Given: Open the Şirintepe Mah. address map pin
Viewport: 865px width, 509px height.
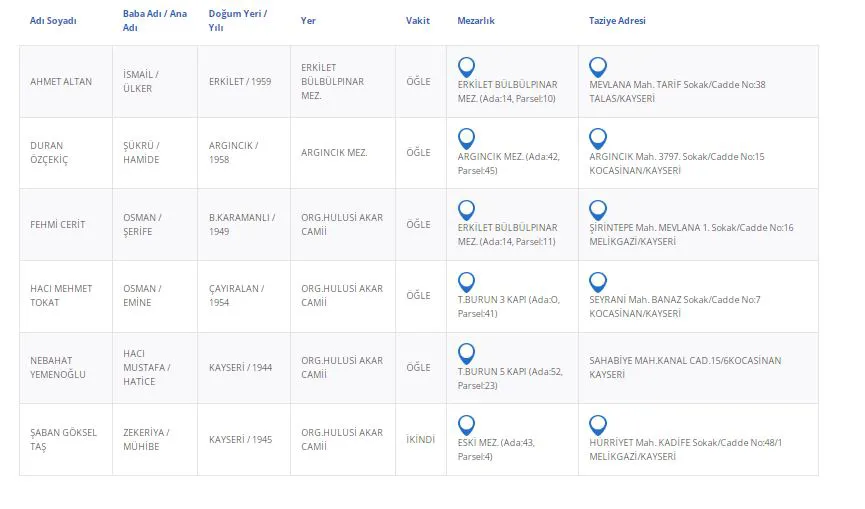Looking at the screenshot, I should [598, 210].
